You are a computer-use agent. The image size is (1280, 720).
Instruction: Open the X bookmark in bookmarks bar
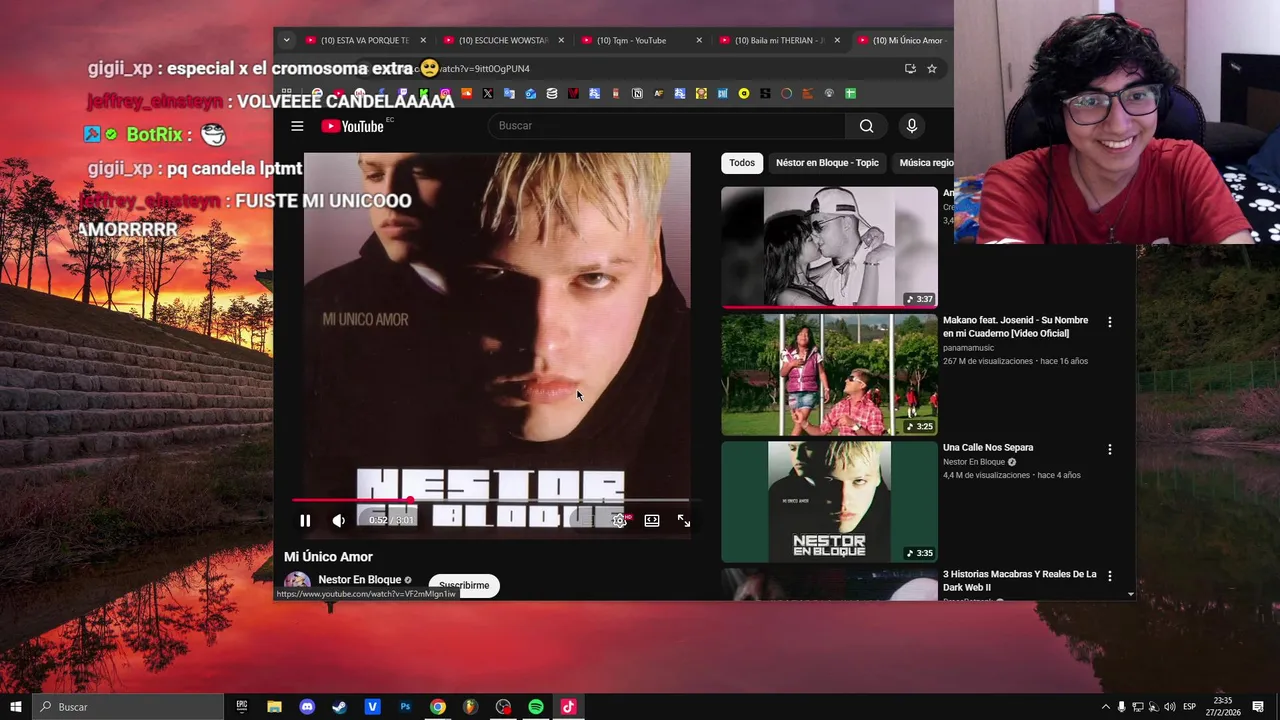click(x=487, y=93)
